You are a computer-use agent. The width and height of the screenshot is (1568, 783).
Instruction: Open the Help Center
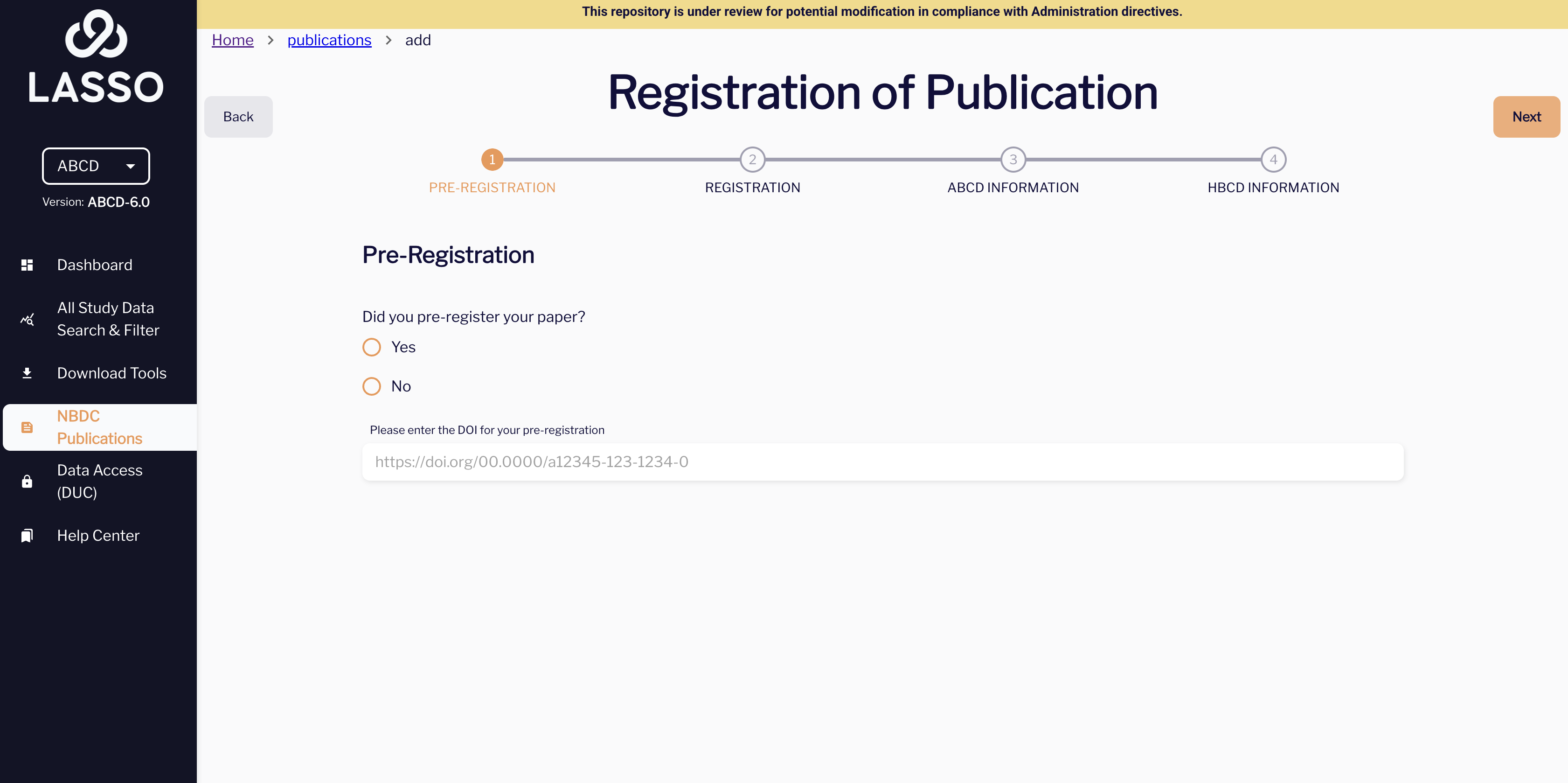coord(98,536)
